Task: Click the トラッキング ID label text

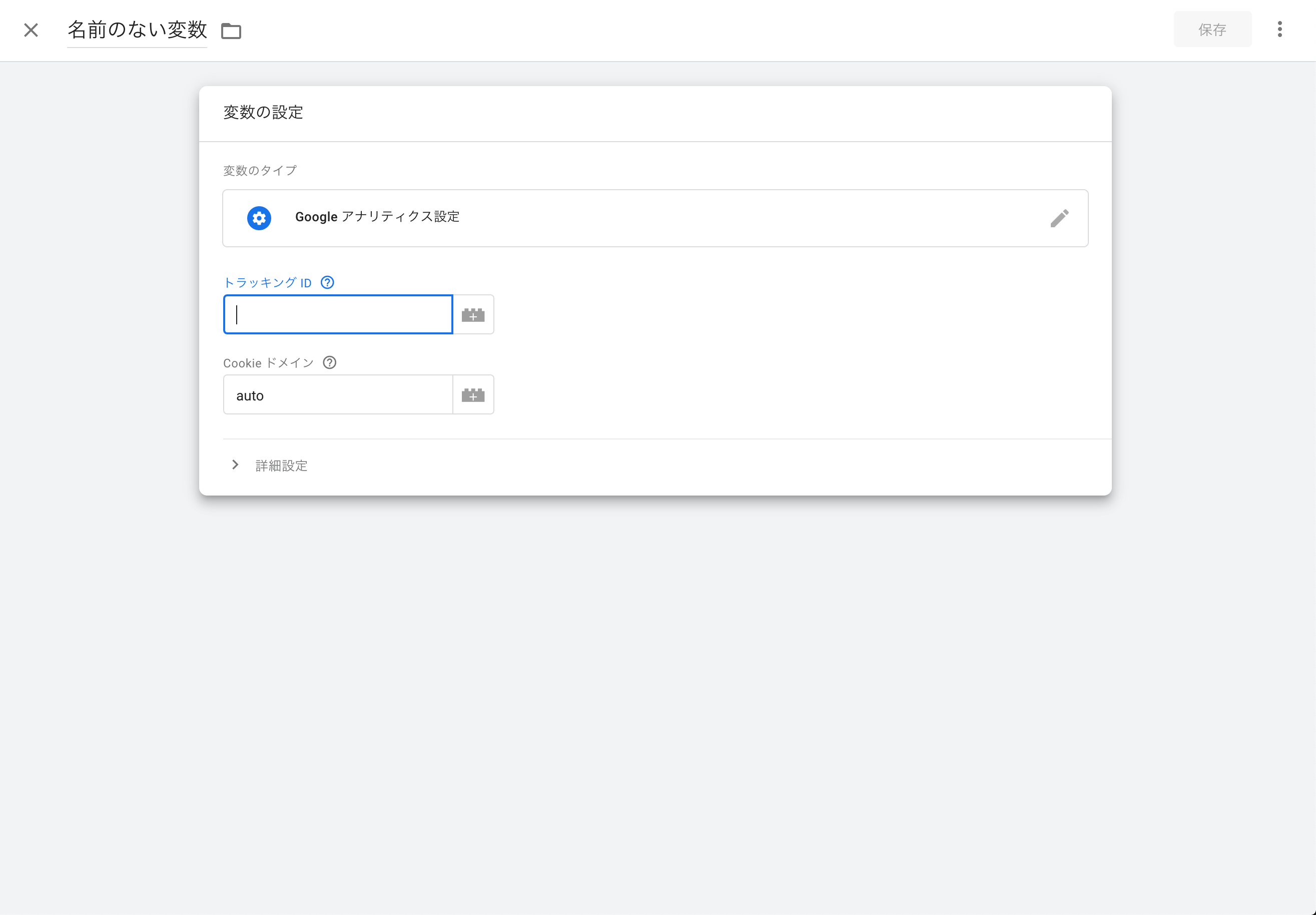Action: 267,283
